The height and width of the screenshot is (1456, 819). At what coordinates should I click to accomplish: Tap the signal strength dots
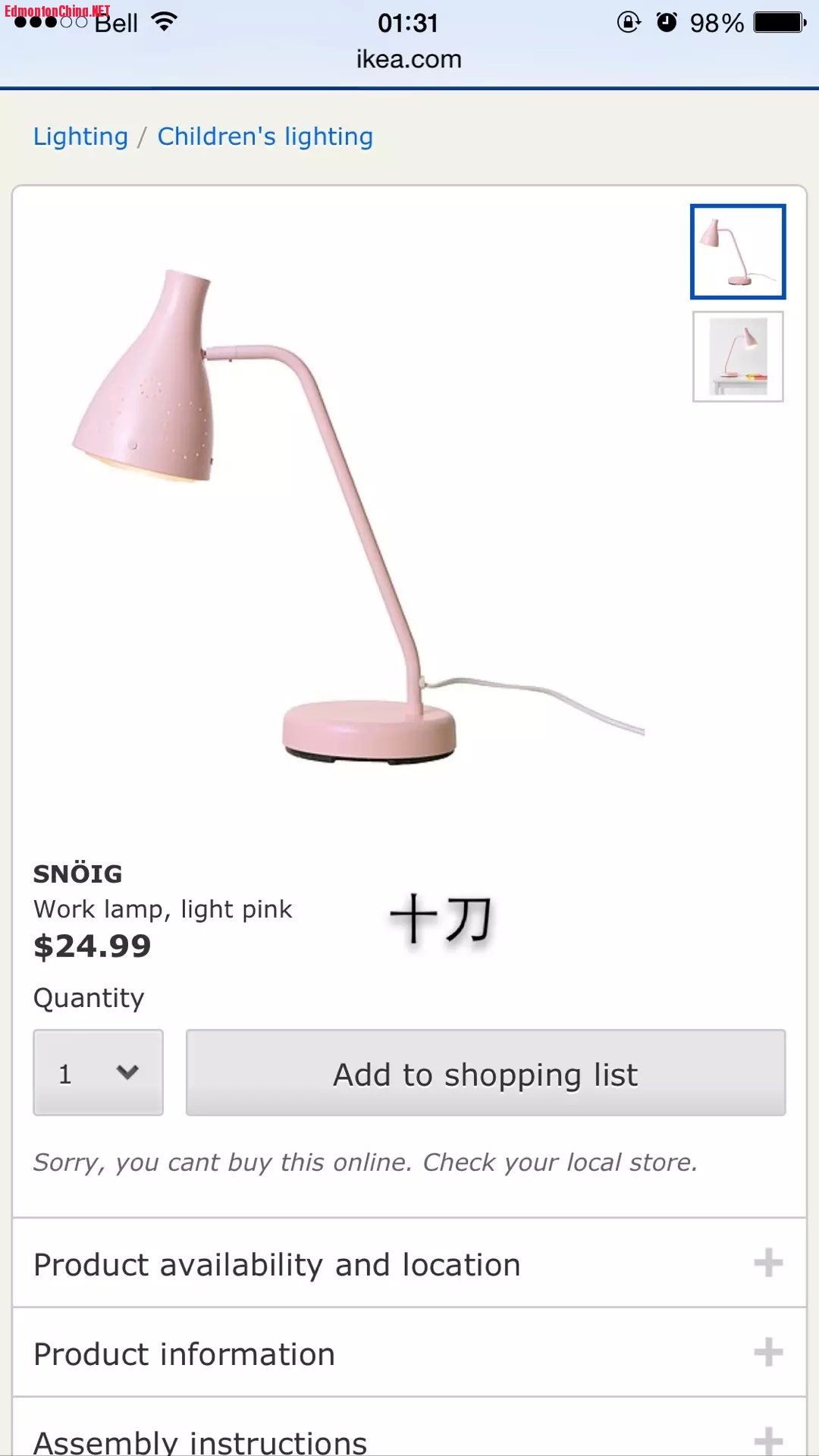pos(52,22)
